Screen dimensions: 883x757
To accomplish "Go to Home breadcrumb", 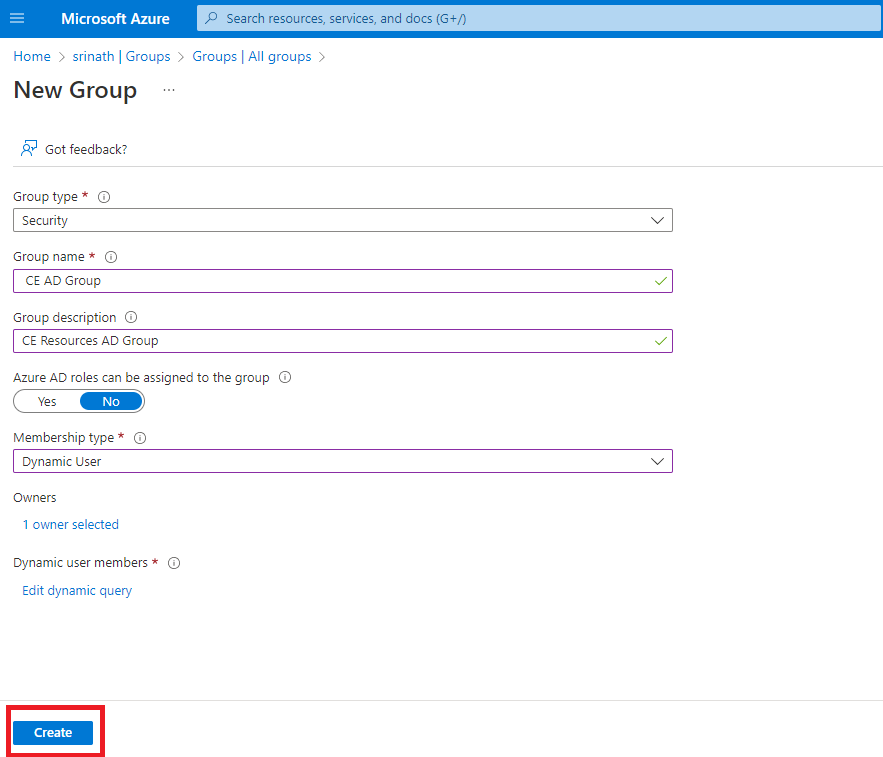I will point(32,56).
